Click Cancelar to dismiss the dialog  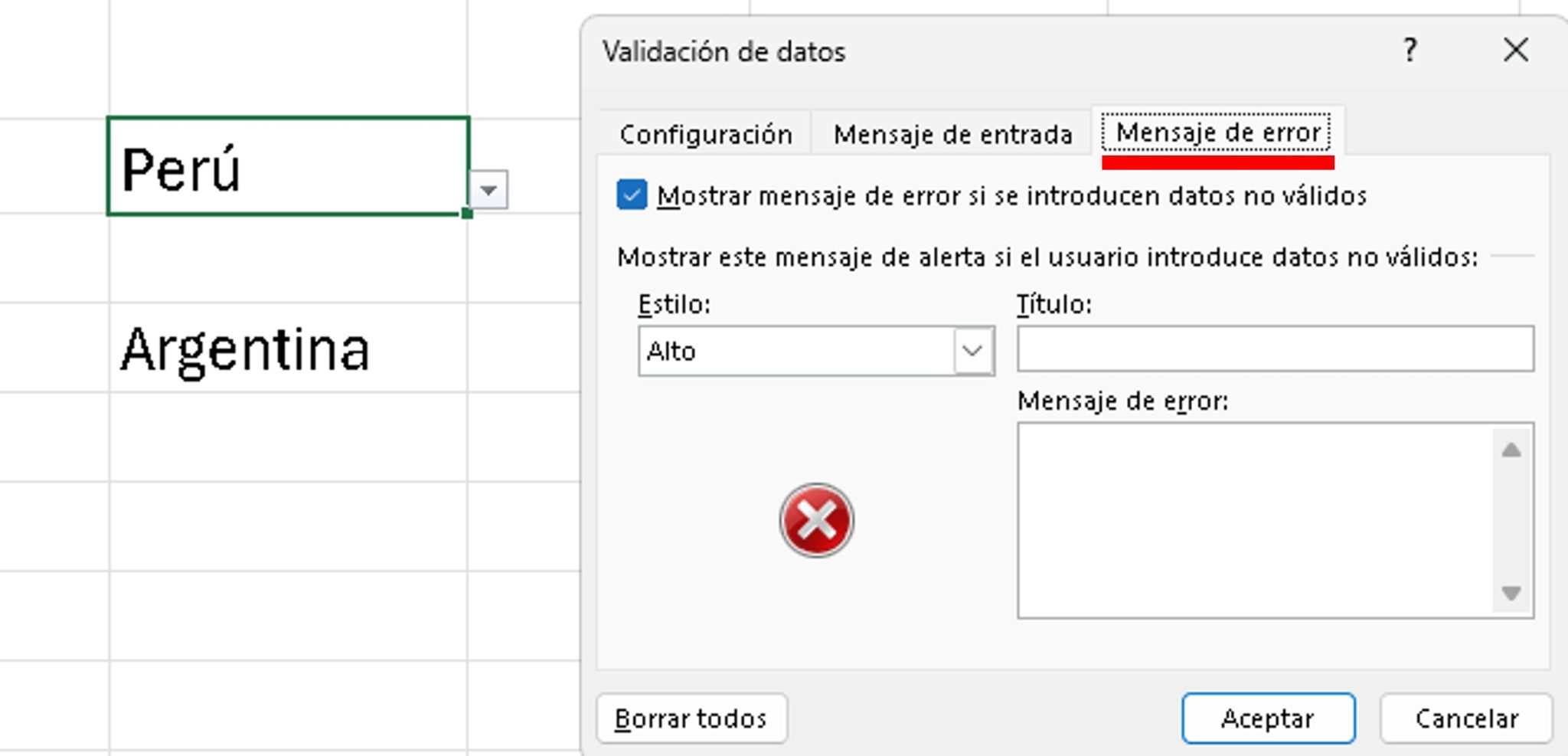coord(1465,718)
